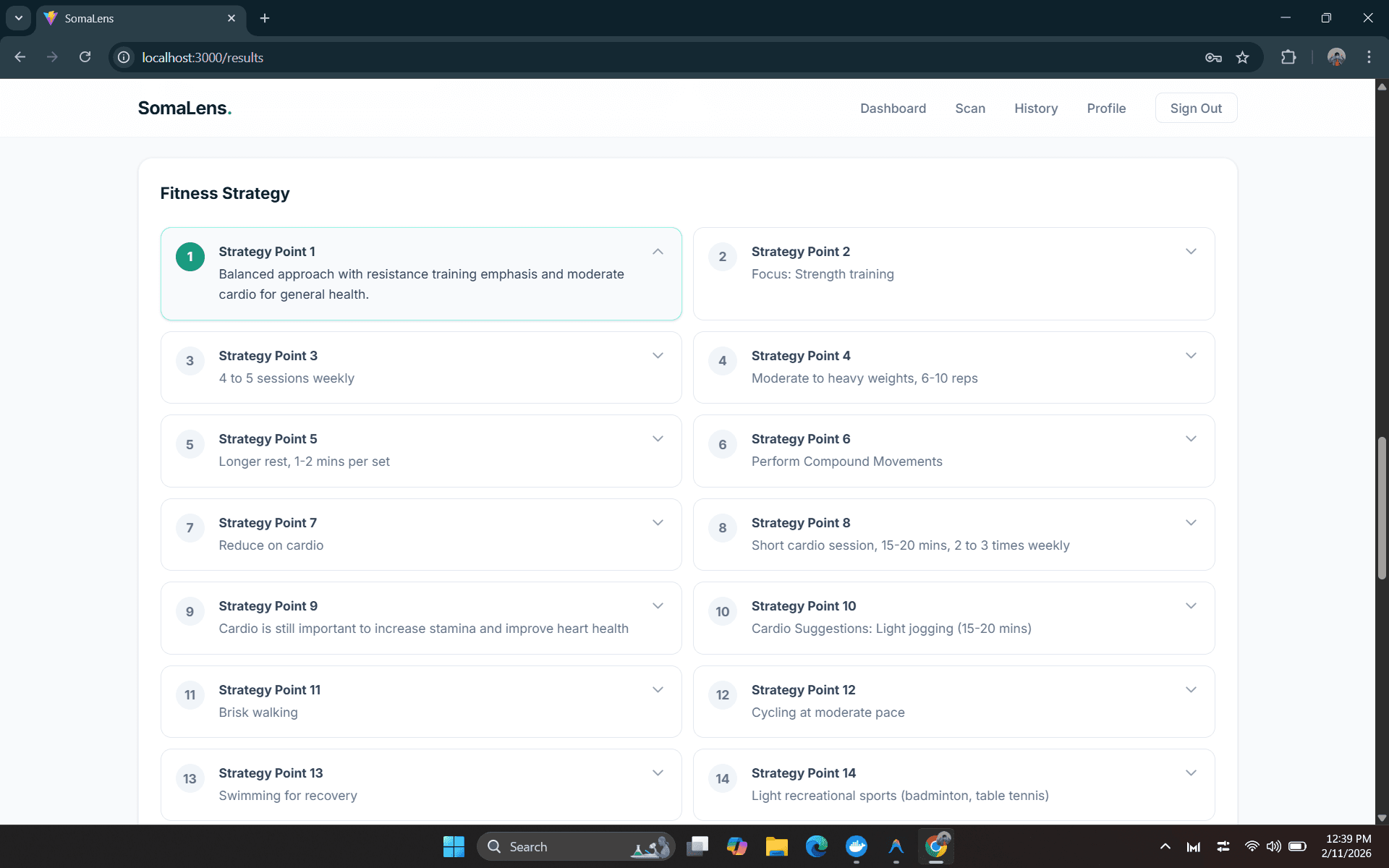Open History in the navigation

tap(1036, 109)
